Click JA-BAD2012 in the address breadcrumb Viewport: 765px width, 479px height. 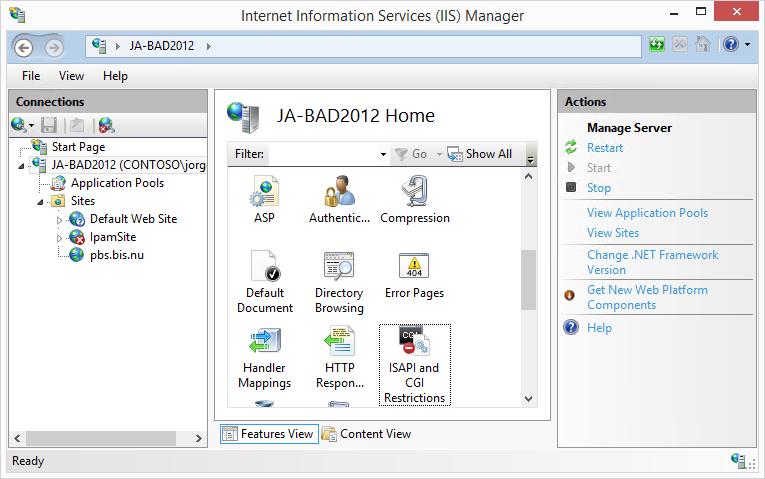pos(161,46)
